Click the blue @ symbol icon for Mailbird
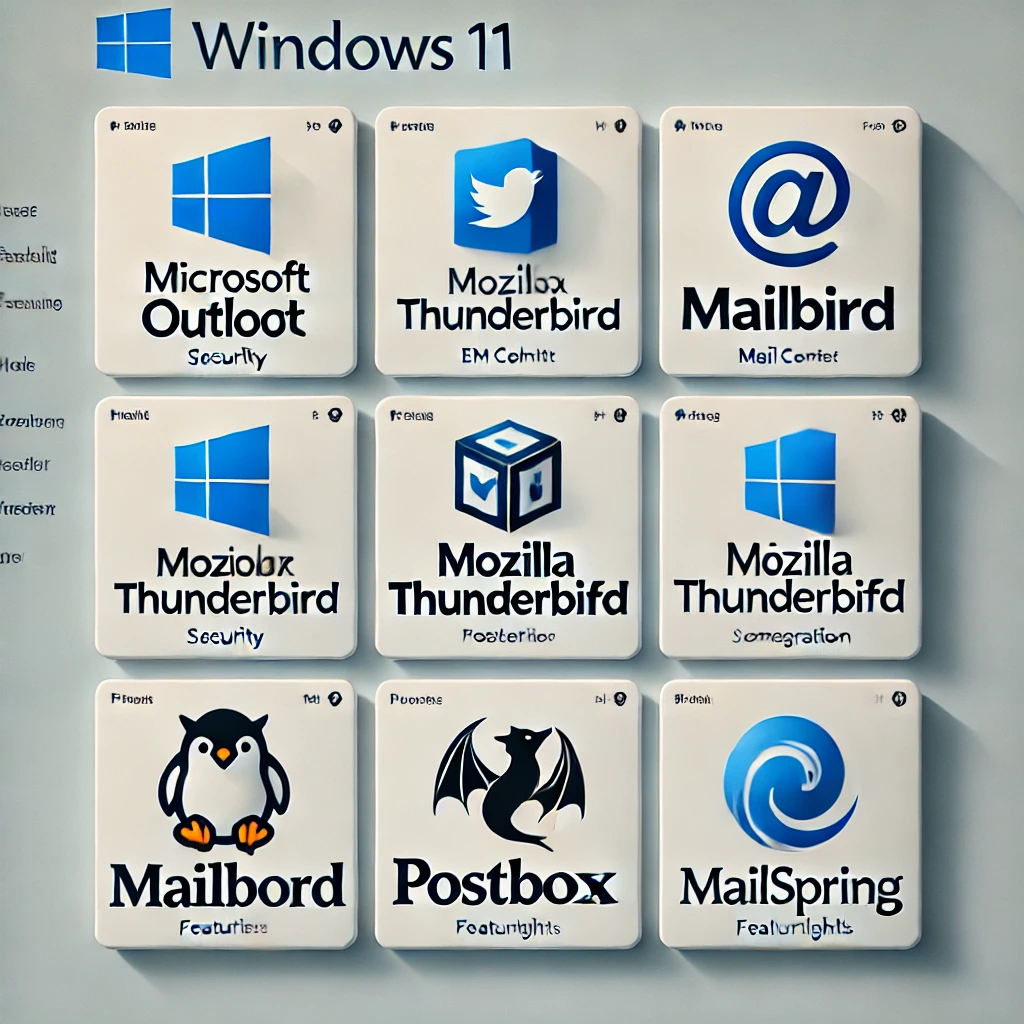The height and width of the screenshot is (1024, 1024). click(789, 203)
